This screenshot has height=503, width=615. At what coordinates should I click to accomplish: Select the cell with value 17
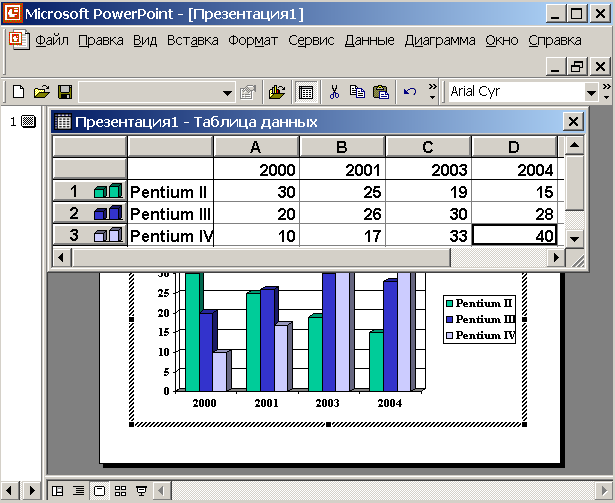pyautogui.click(x=342, y=235)
